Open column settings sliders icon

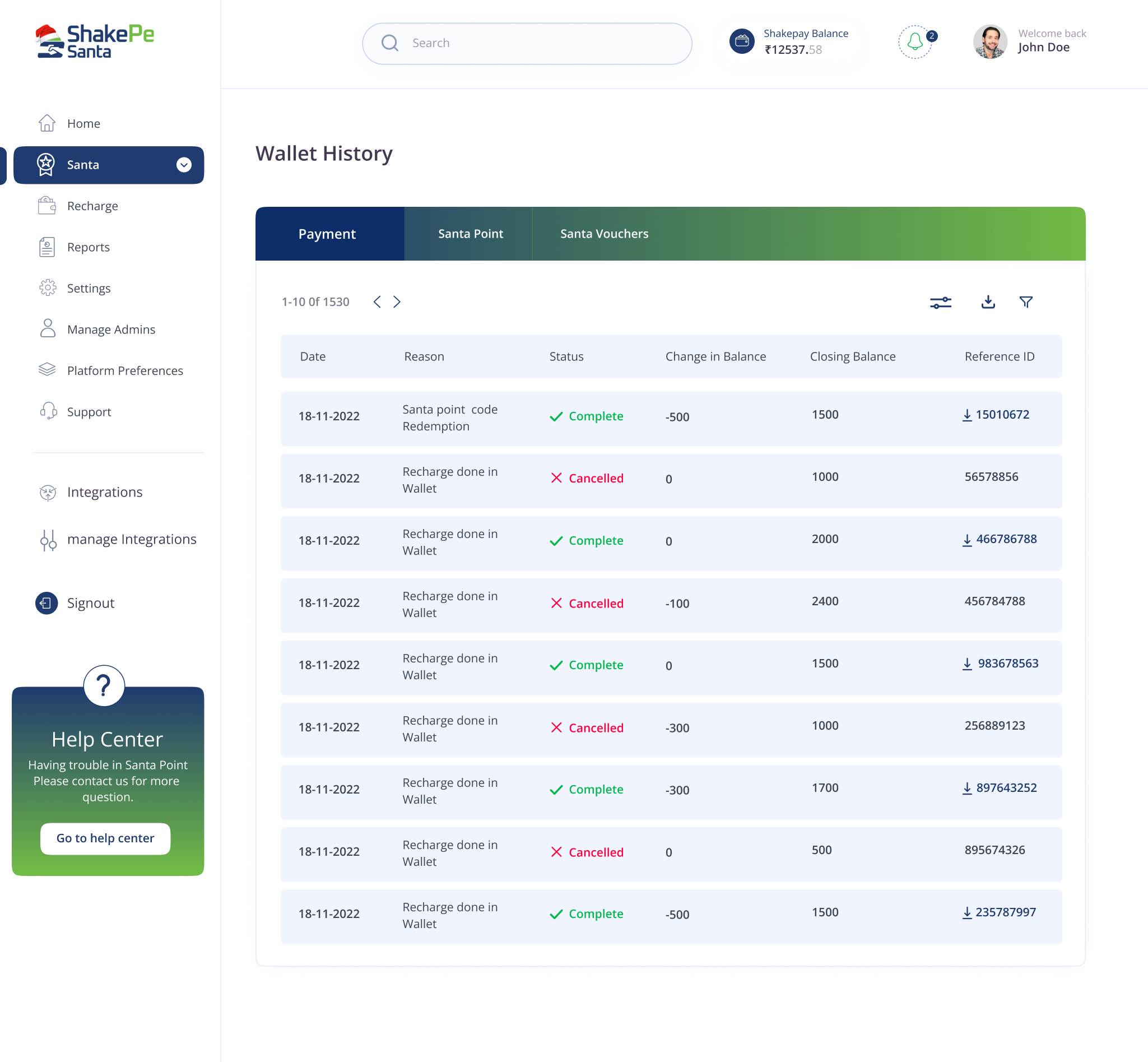click(x=941, y=302)
